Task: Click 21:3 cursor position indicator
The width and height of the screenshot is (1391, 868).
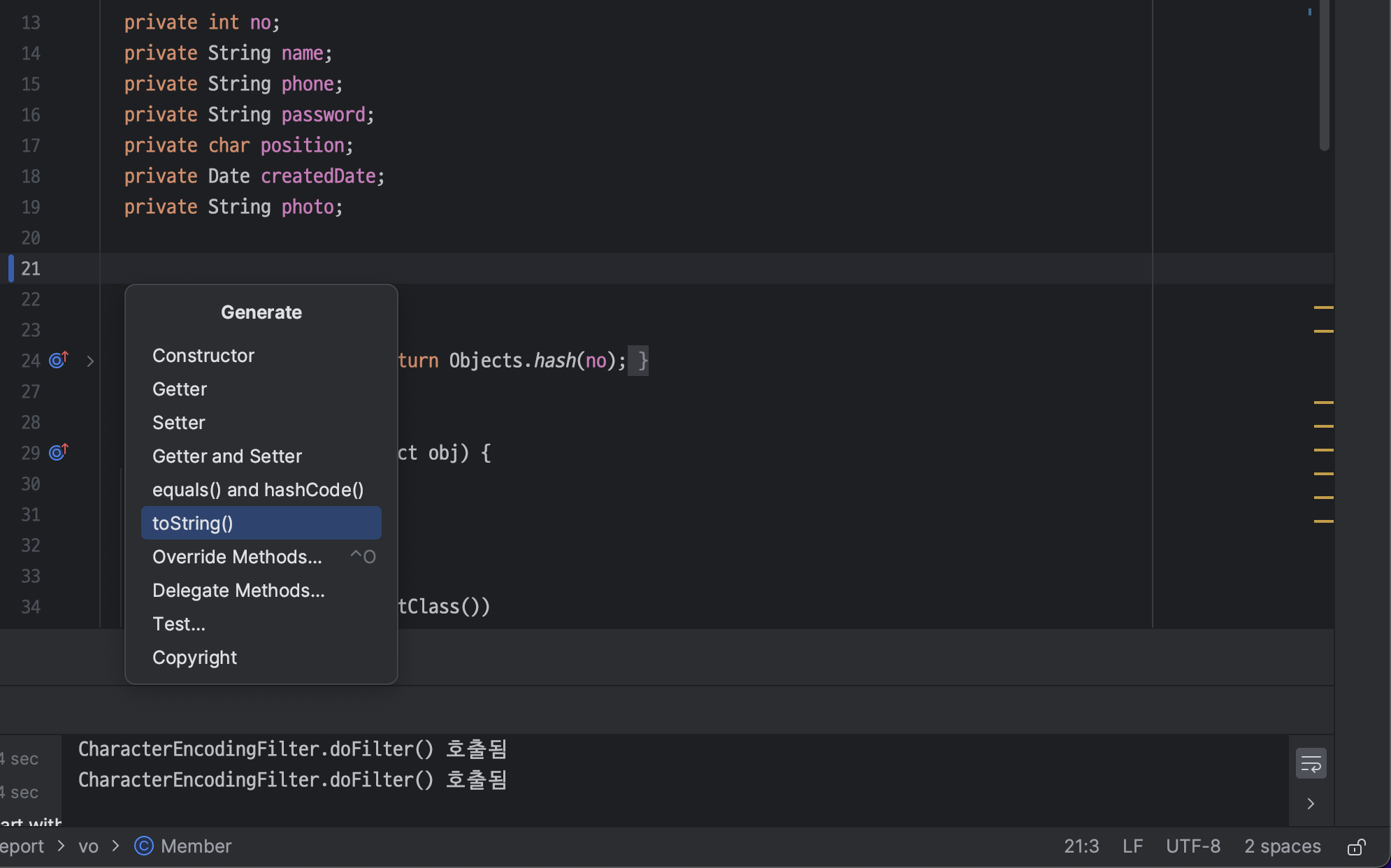Action: pyautogui.click(x=1081, y=846)
